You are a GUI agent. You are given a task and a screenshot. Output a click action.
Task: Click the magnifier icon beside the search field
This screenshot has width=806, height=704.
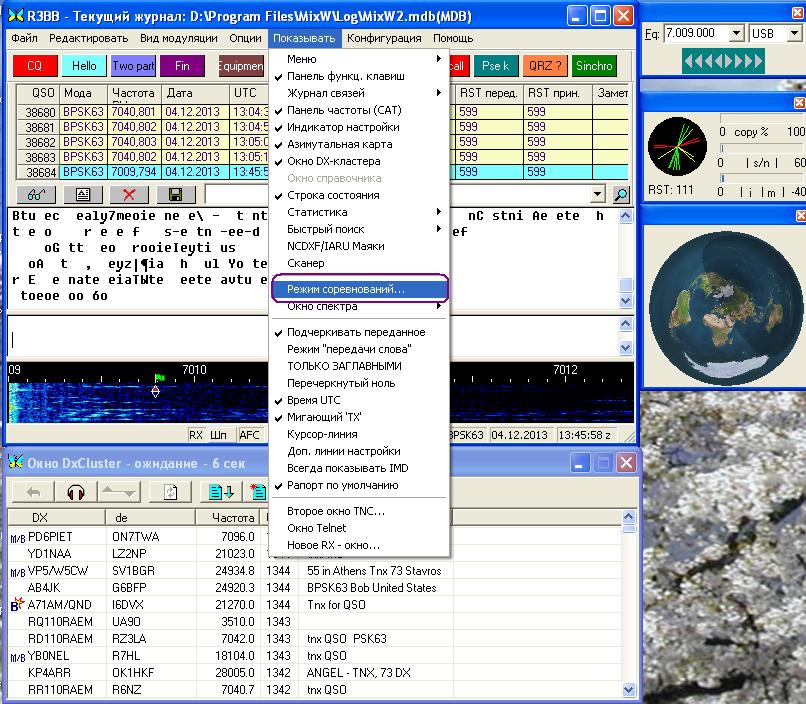point(621,194)
